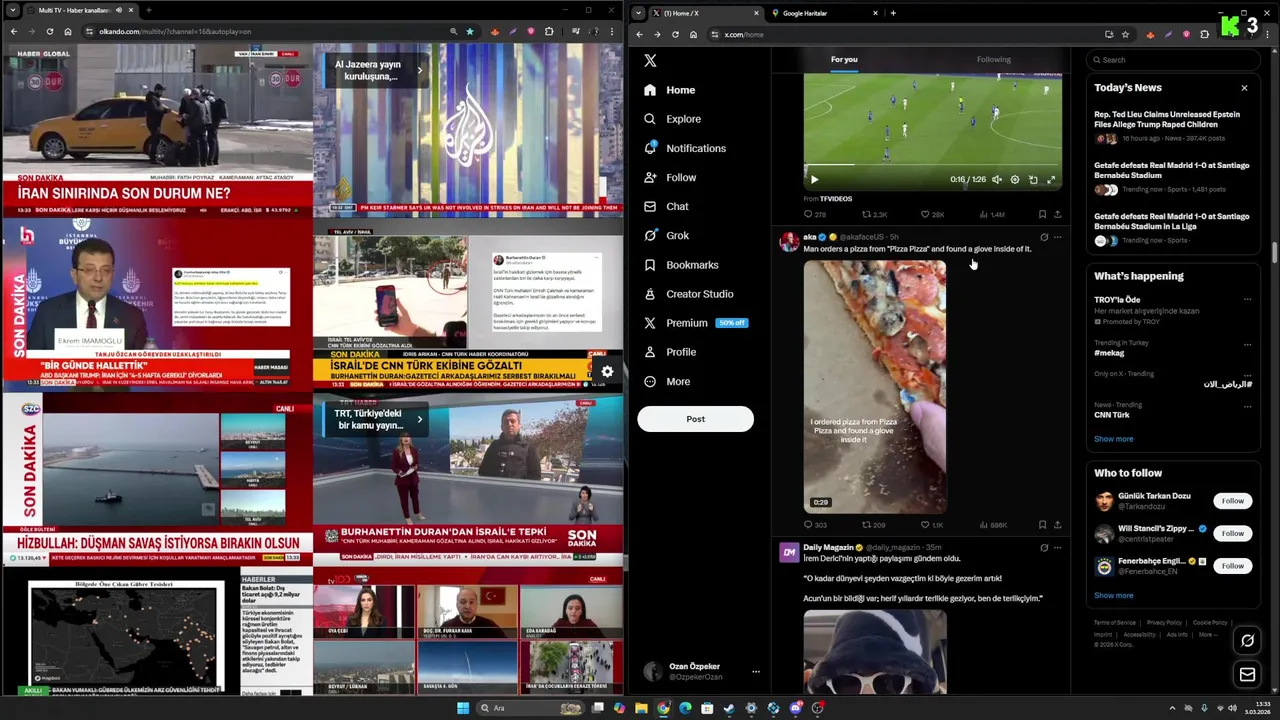The image size is (1280, 720).
Task: Expand the TRT channel notice chevron
Action: pyautogui.click(x=419, y=419)
